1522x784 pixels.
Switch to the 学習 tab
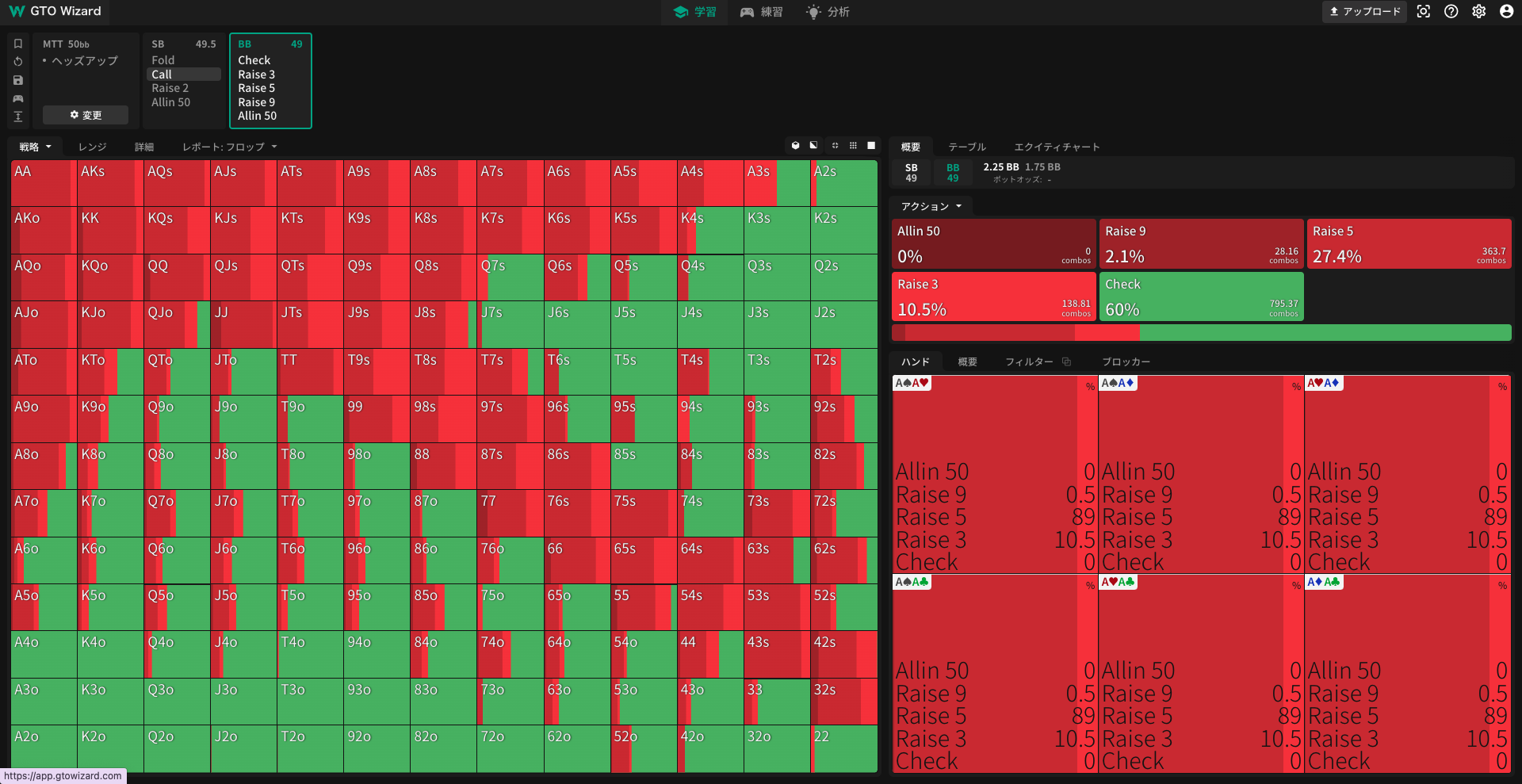tap(695, 12)
